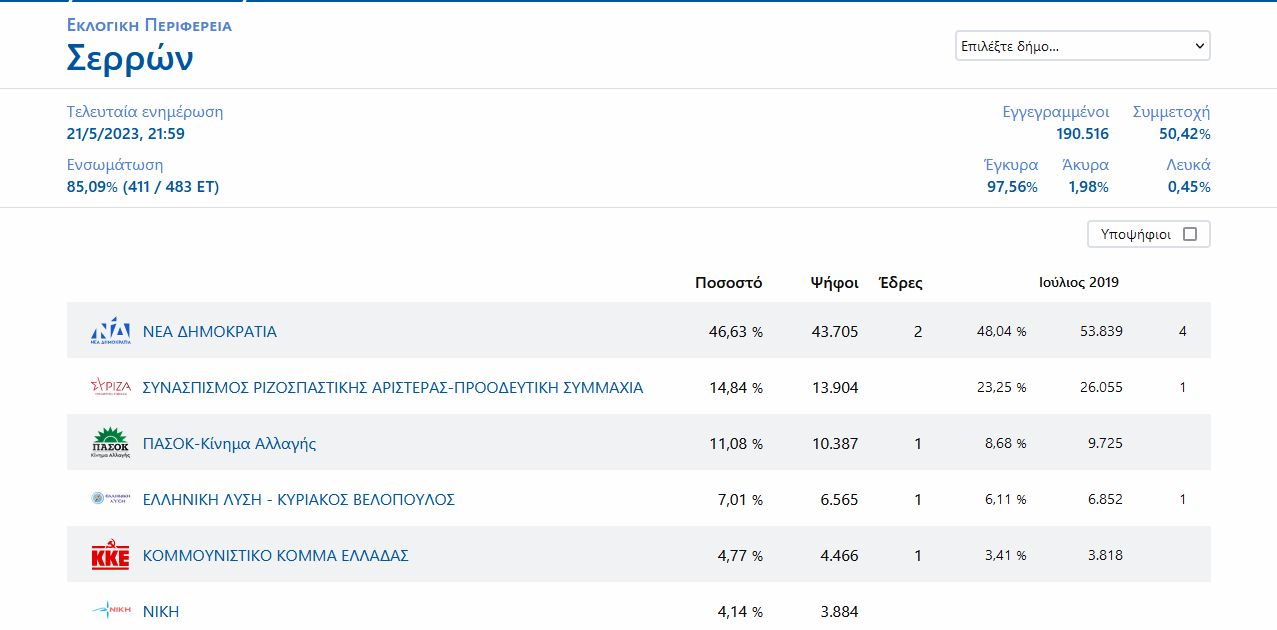Click the 6.852 2019 votes value
Screen dimensions: 1277x630
(x=1105, y=499)
